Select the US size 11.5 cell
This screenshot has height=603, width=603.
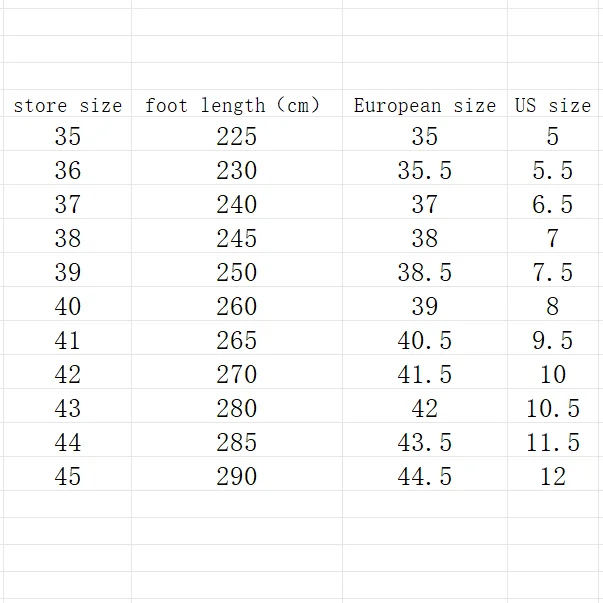point(552,443)
